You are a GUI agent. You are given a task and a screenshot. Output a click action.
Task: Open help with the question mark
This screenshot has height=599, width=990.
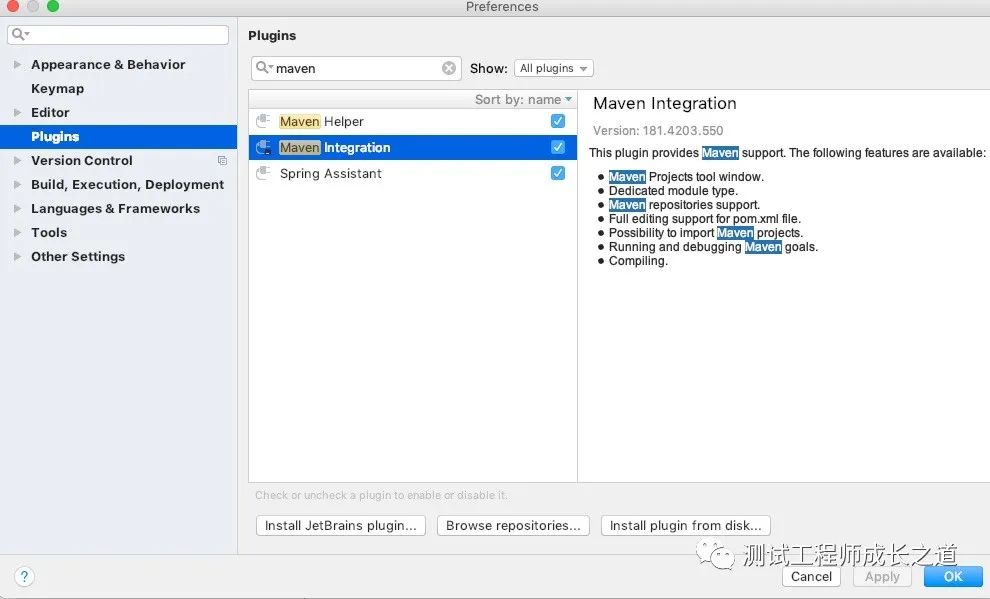pyautogui.click(x=23, y=576)
